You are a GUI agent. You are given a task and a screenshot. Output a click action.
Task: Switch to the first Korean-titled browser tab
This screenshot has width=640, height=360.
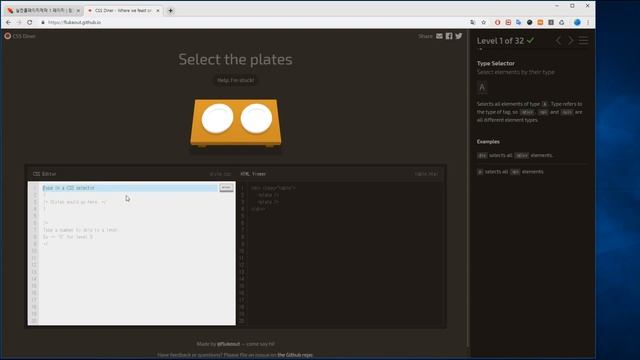click(x=43, y=11)
